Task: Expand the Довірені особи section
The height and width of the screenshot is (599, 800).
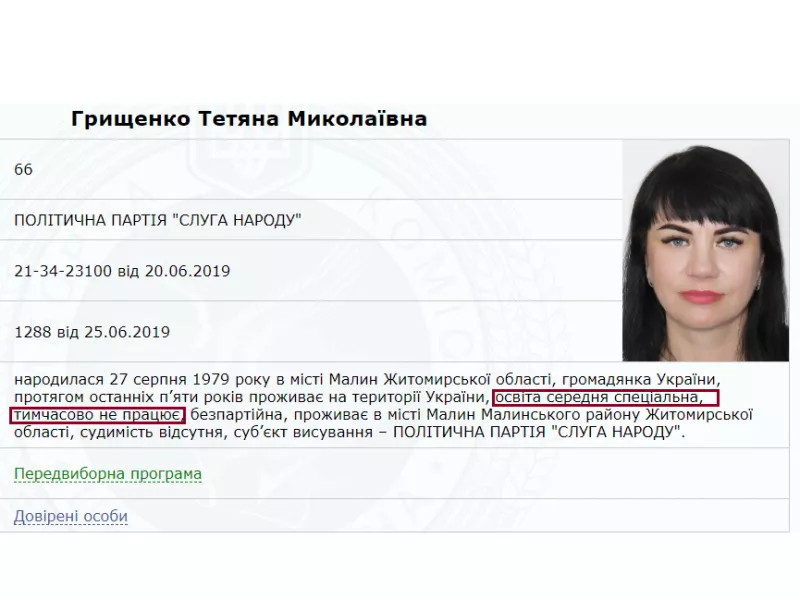Action: [x=70, y=516]
